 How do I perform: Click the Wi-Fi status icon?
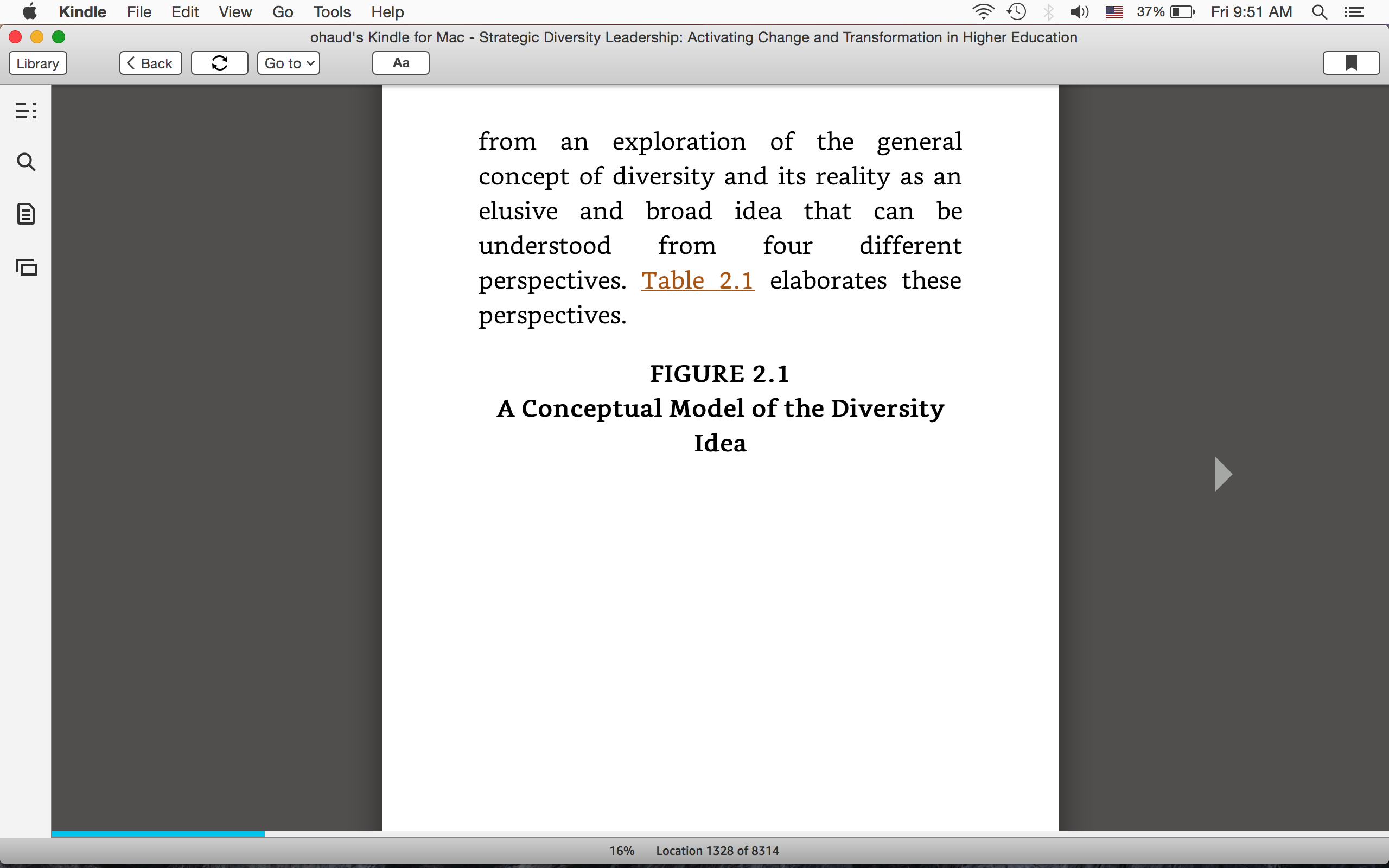coord(983,12)
